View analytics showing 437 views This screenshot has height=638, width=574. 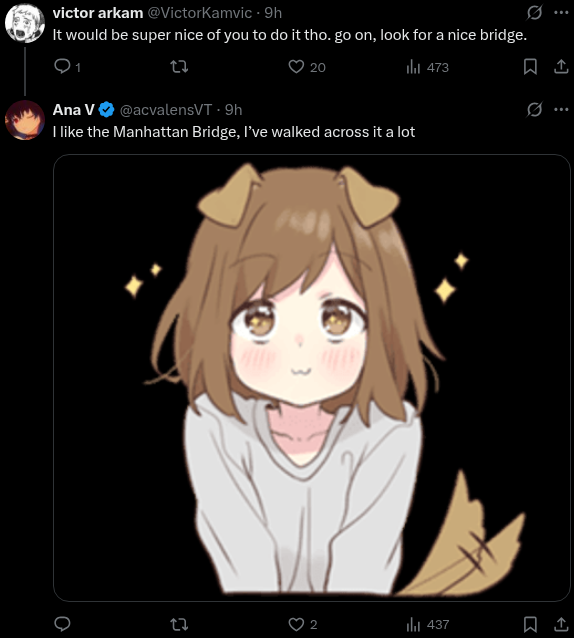pyautogui.click(x=428, y=624)
